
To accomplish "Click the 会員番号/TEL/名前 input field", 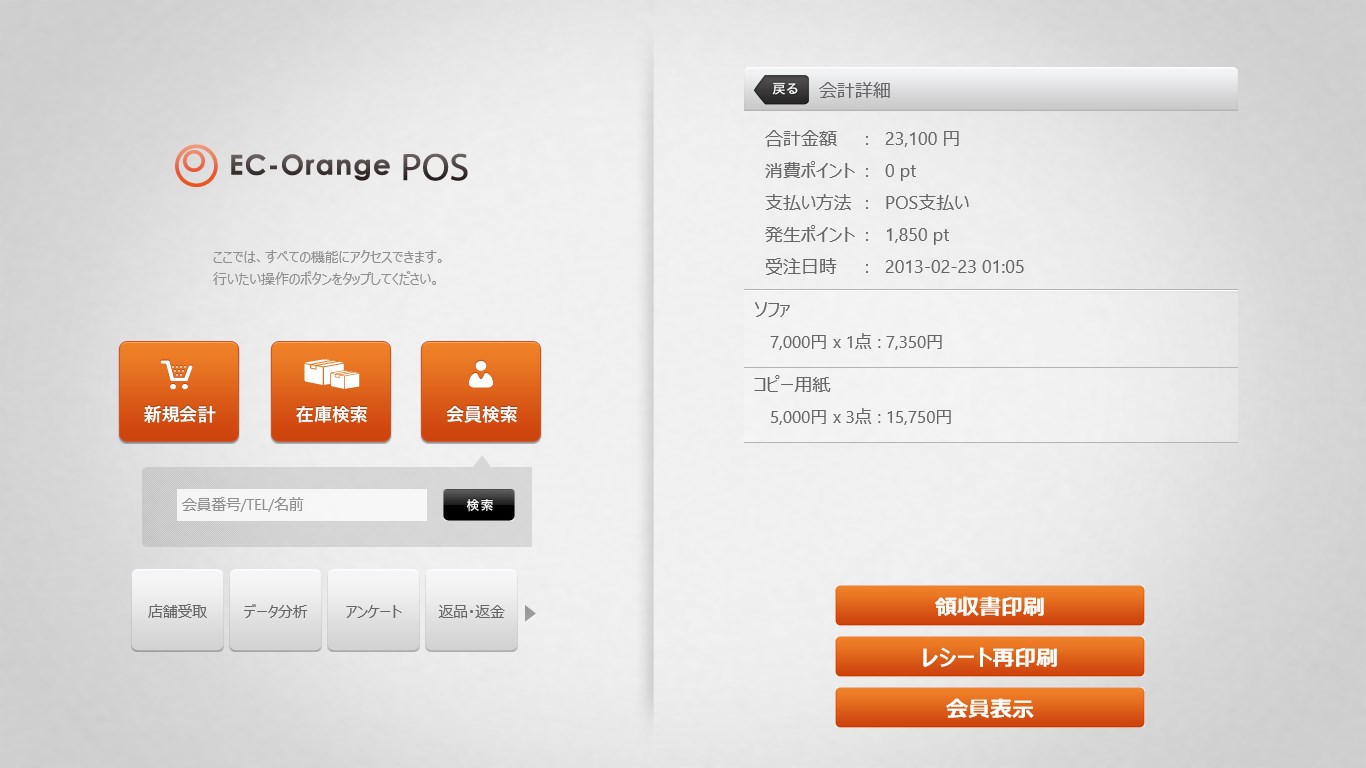I will (300, 505).
